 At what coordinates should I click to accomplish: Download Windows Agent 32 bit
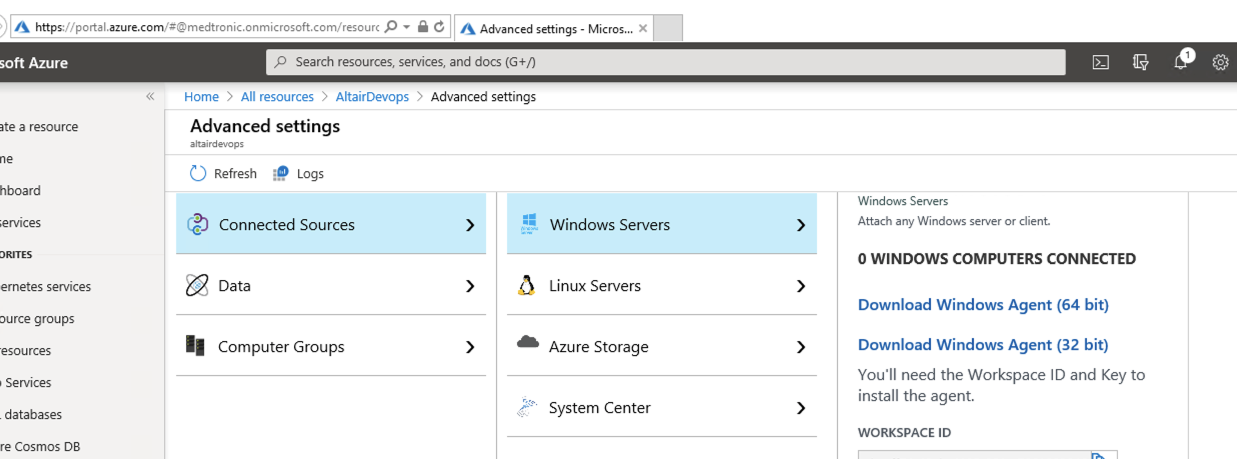pos(983,345)
